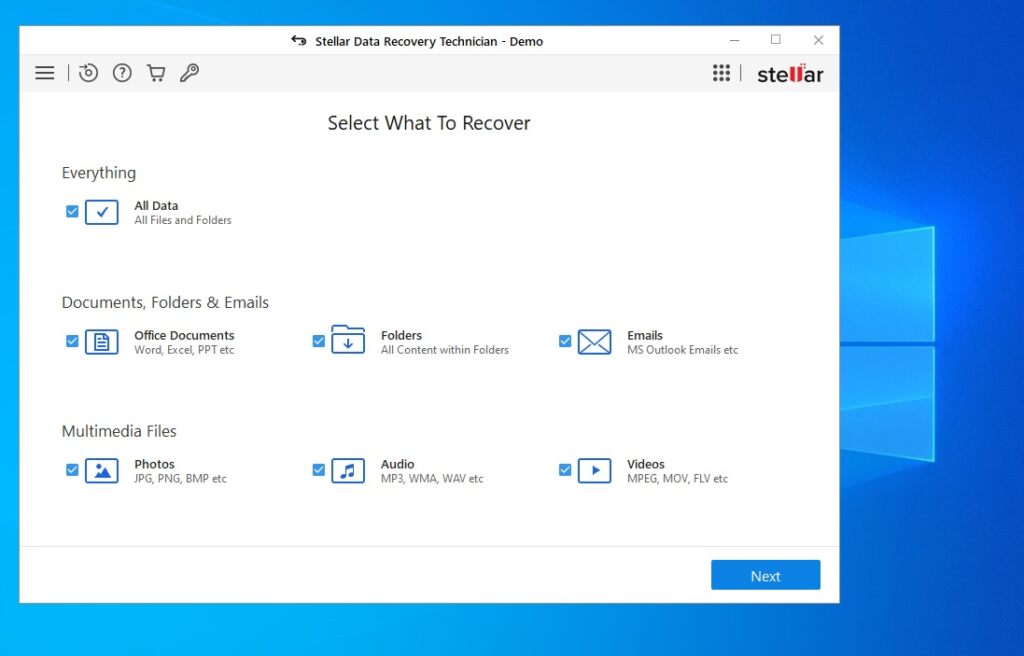
Task: Click "JPG, PNG, BMP etc" description
Action: (x=180, y=478)
